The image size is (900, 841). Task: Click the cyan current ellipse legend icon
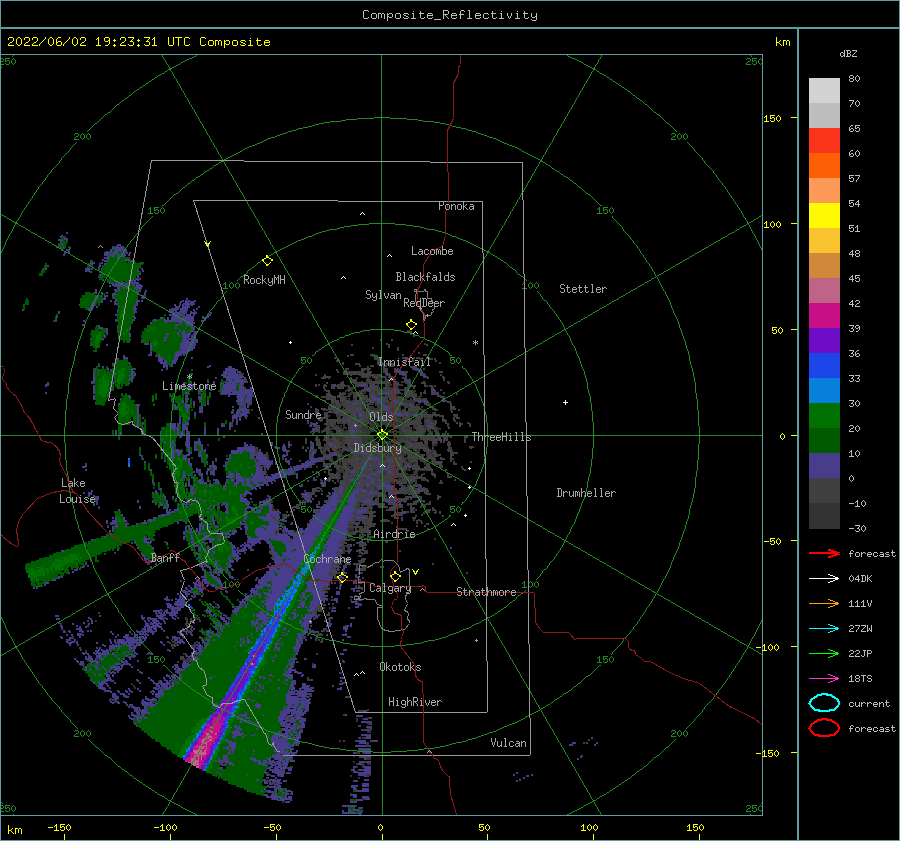pos(824,703)
